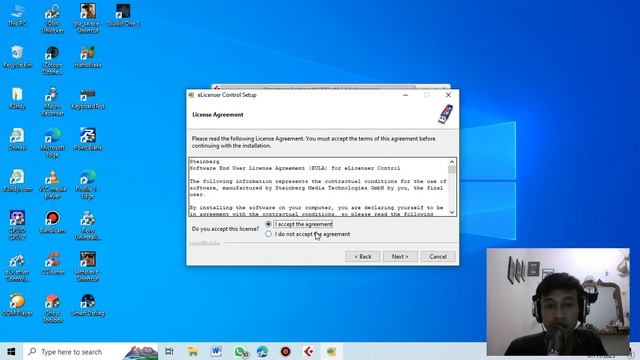Select the Smart Defrag desktop shortcut
Image resolution: width=640 pixels, height=360 pixels.
pyautogui.click(x=88, y=305)
